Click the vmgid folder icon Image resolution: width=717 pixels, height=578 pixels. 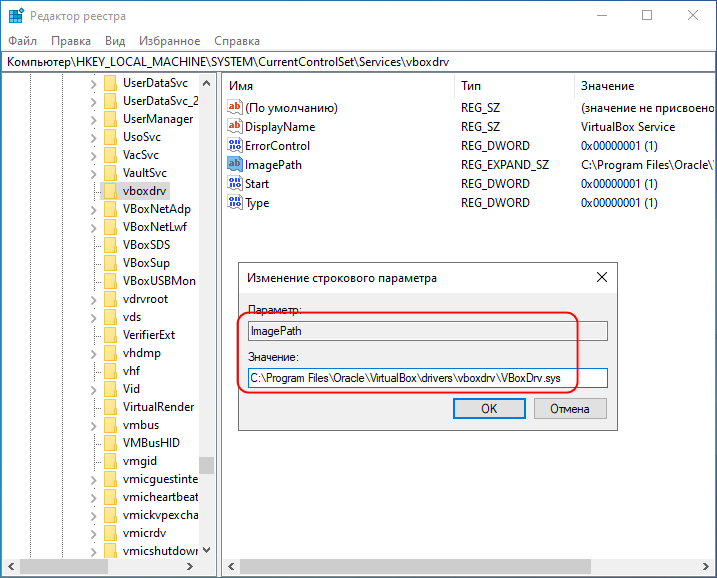110,461
